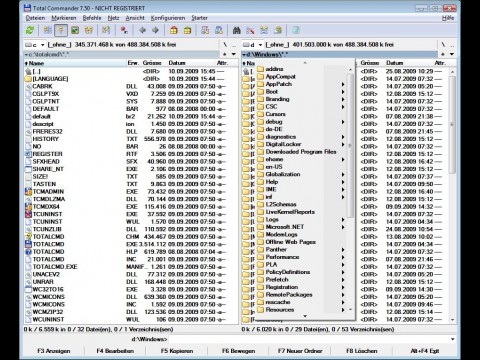This screenshot has height=360, width=480.
Task: Click the Unpack files toolbar icon
Action: (187, 30)
